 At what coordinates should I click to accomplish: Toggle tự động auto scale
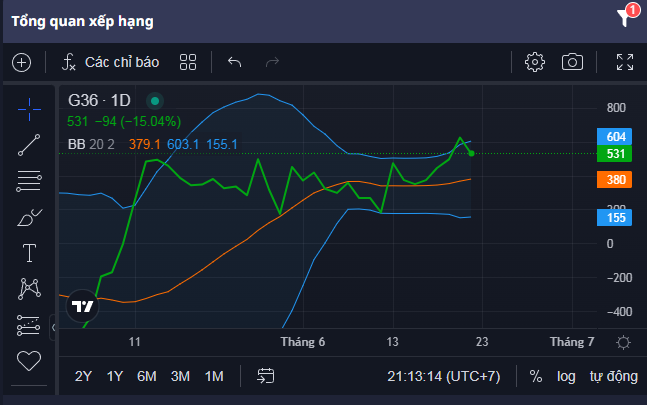click(614, 376)
